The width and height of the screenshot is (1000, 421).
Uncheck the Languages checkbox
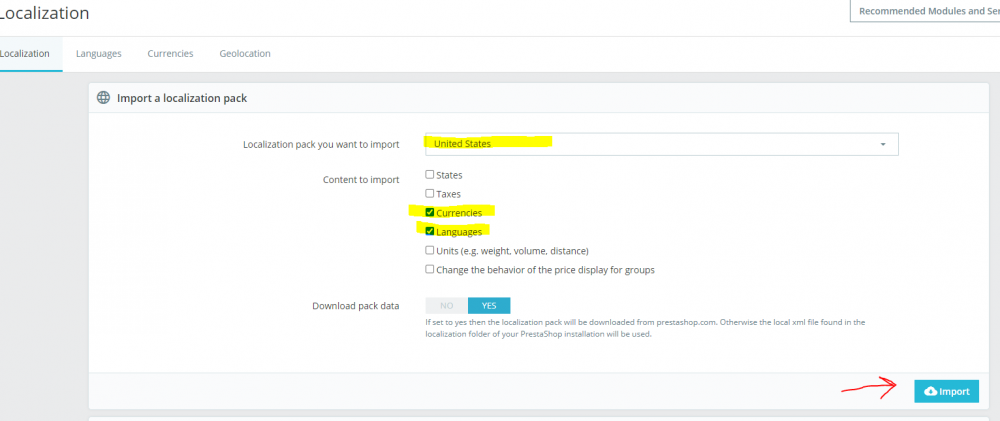(x=430, y=232)
